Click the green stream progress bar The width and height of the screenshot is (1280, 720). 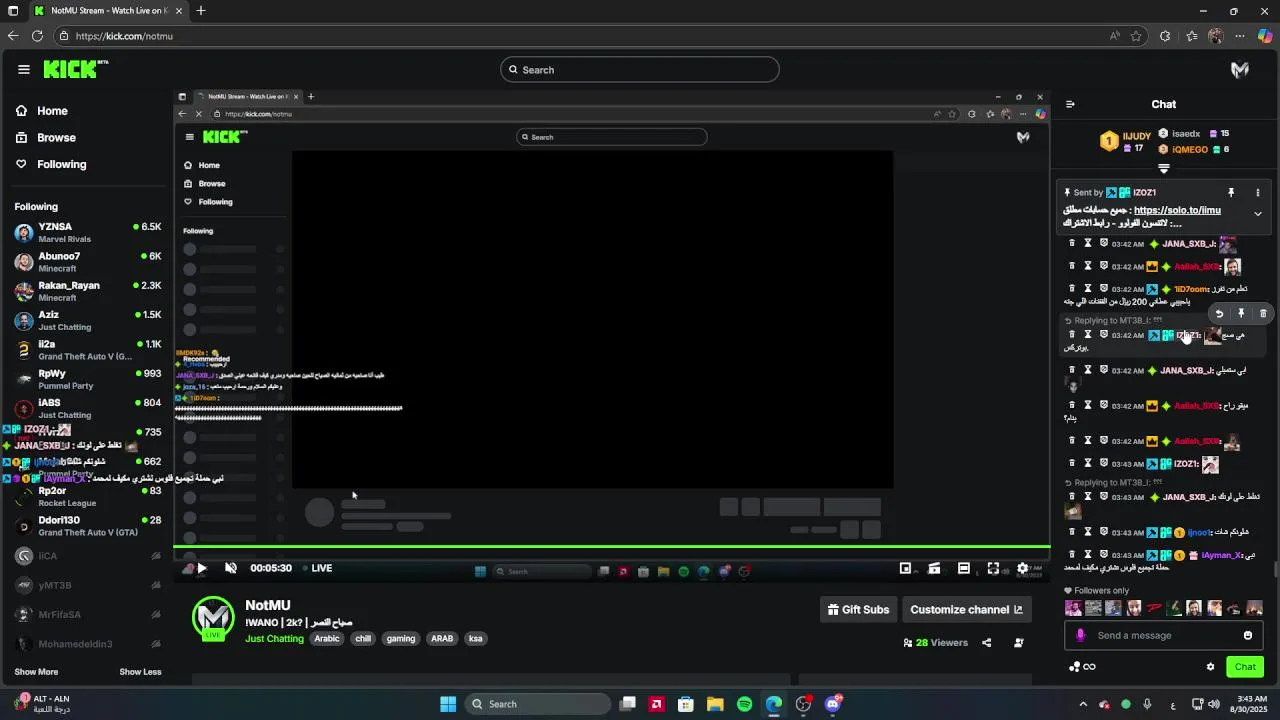click(612, 547)
